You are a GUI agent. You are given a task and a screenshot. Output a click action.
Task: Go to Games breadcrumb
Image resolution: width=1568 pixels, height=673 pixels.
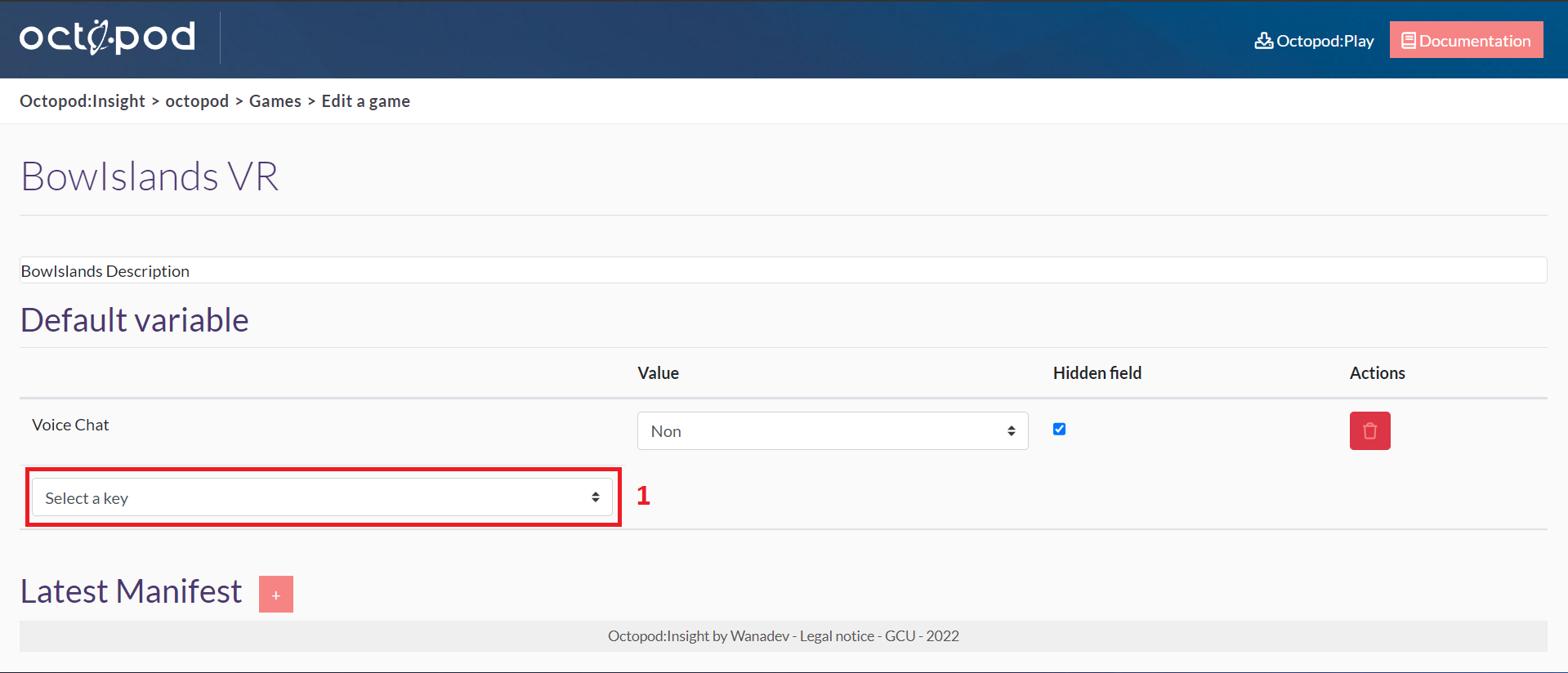(x=275, y=101)
